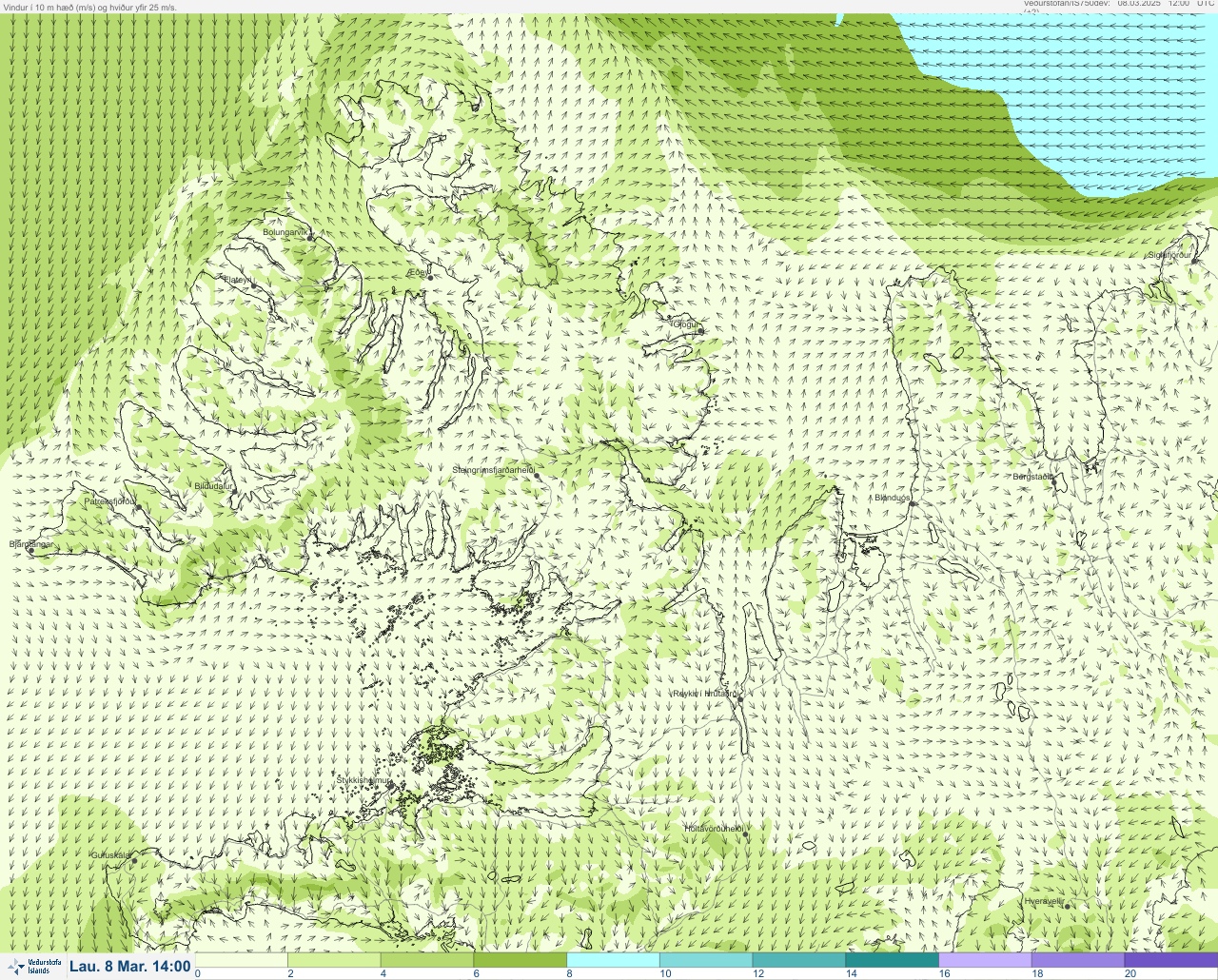This screenshot has height=980, width=1218.
Task: Select the 16–18 m/s lavender legend swatch
Action: (986, 960)
